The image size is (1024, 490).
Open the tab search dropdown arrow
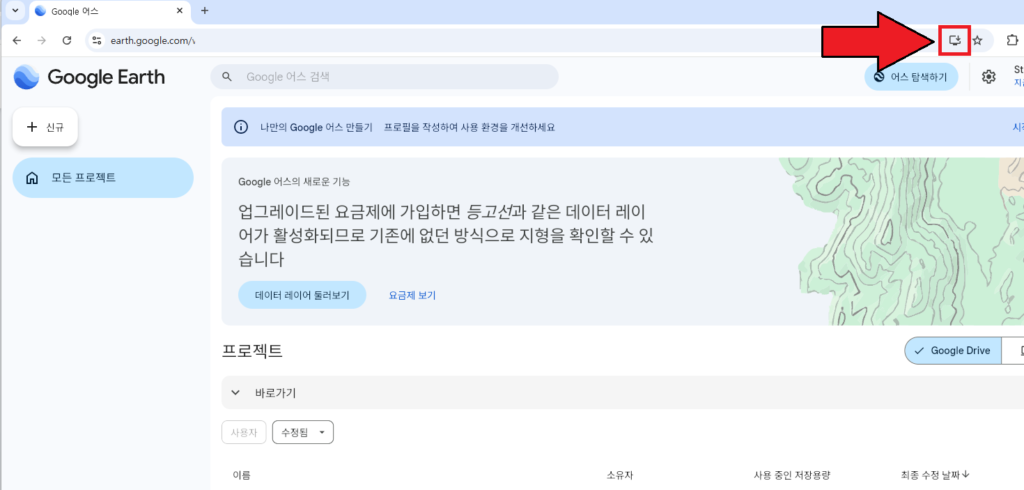click(x=14, y=11)
